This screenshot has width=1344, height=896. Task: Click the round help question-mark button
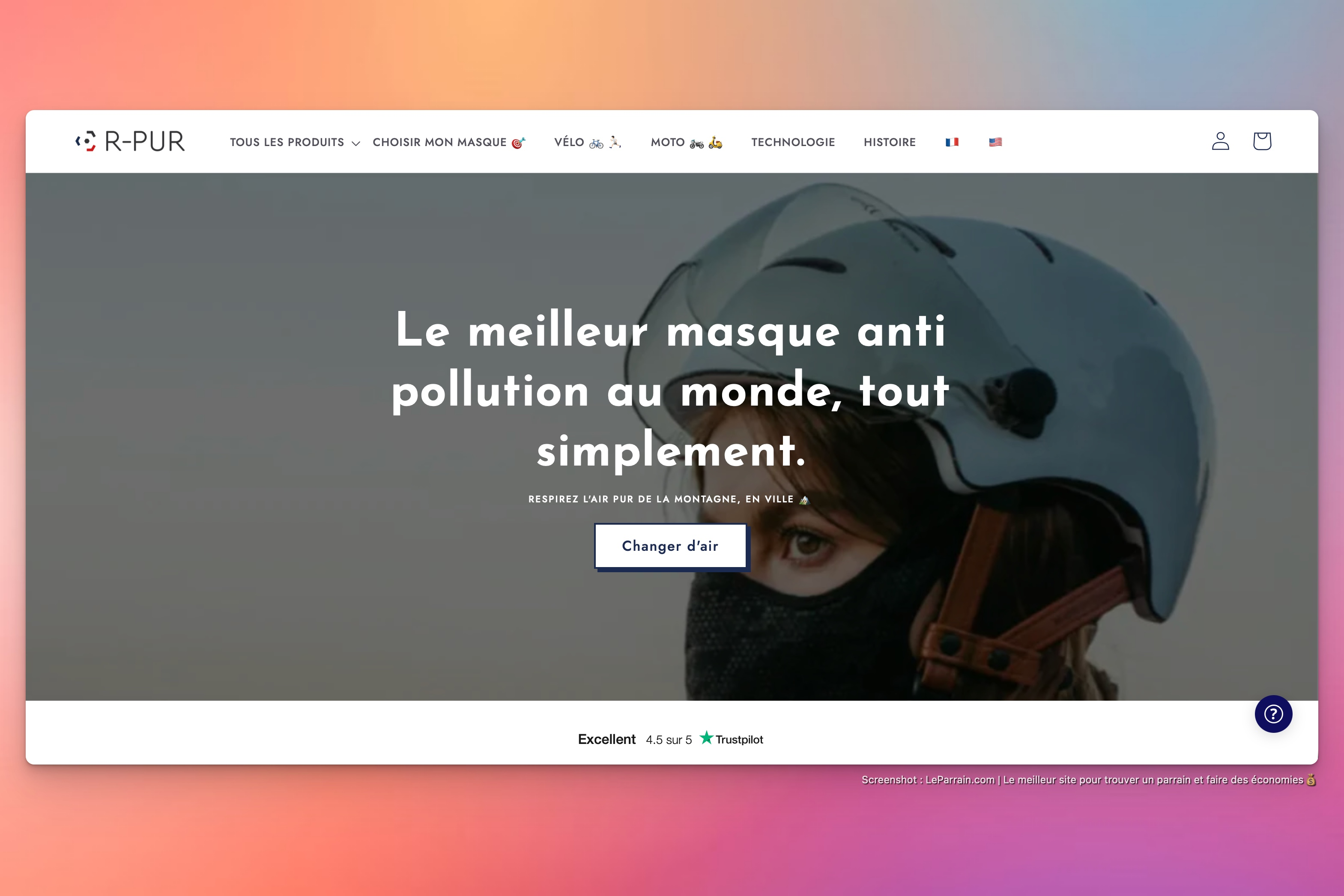[1273, 714]
